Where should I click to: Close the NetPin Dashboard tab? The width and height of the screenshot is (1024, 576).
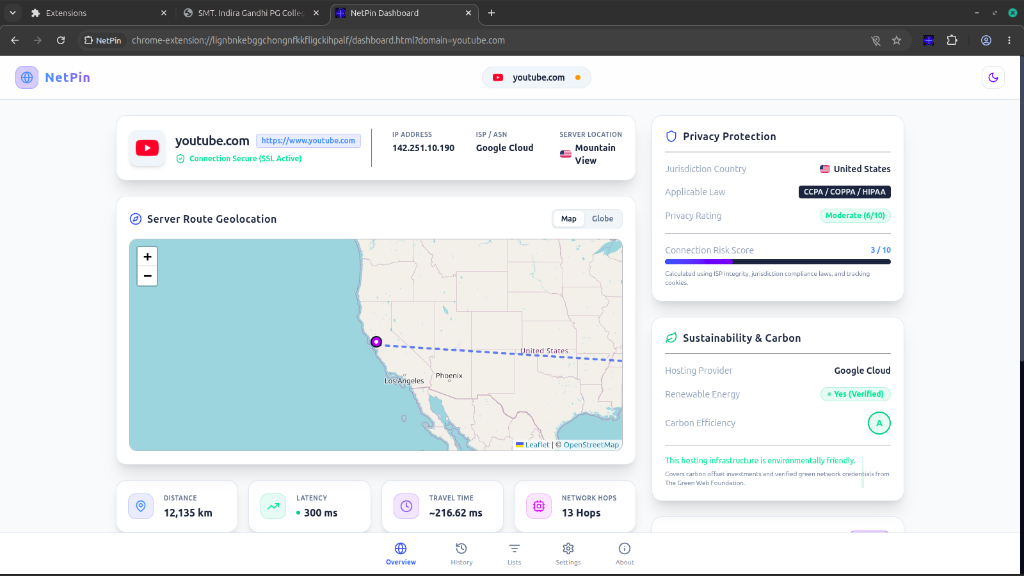468,13
